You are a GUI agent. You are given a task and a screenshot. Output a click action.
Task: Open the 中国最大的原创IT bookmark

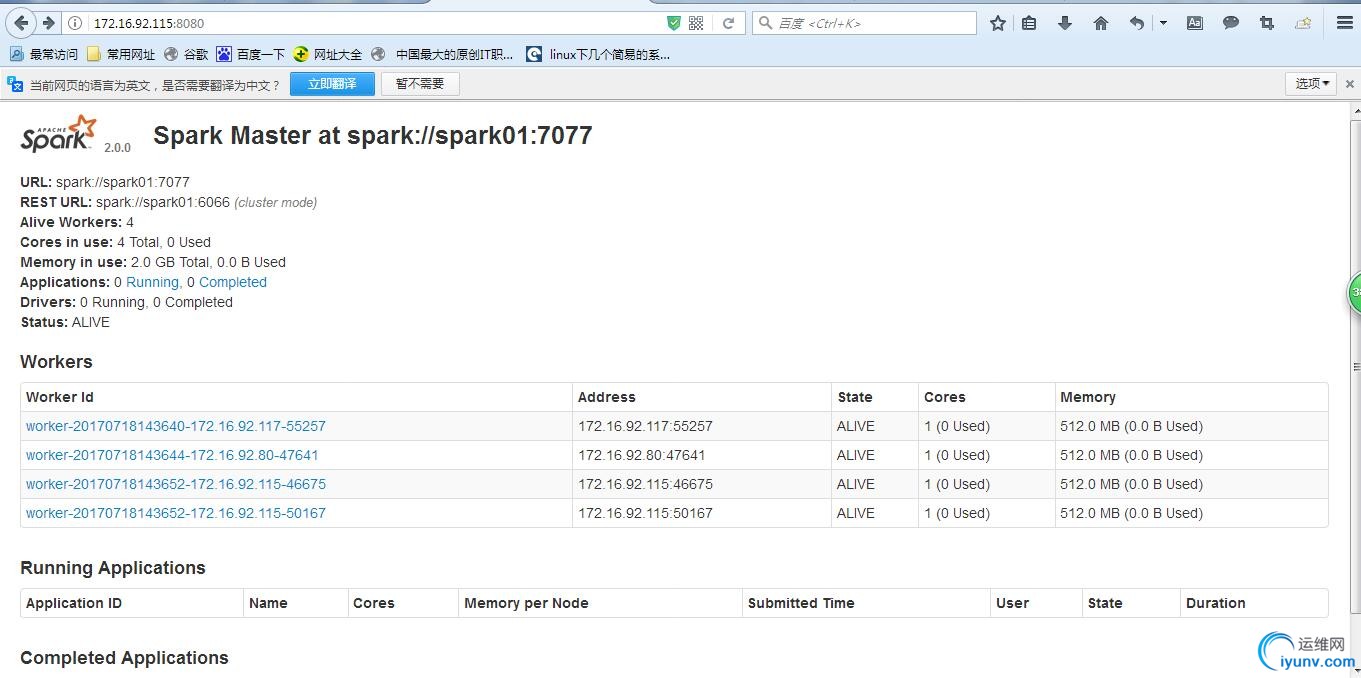[442, 54]
